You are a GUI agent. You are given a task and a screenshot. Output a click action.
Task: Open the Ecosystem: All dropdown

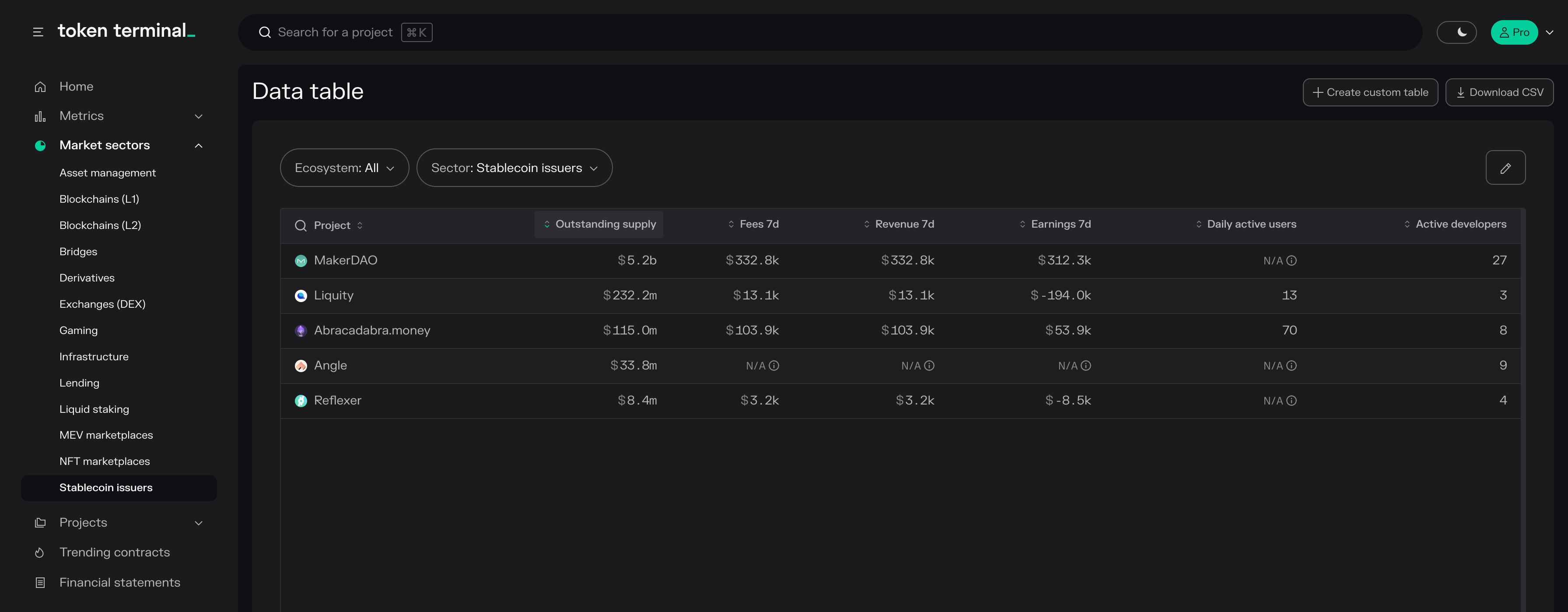pos(344,168)
